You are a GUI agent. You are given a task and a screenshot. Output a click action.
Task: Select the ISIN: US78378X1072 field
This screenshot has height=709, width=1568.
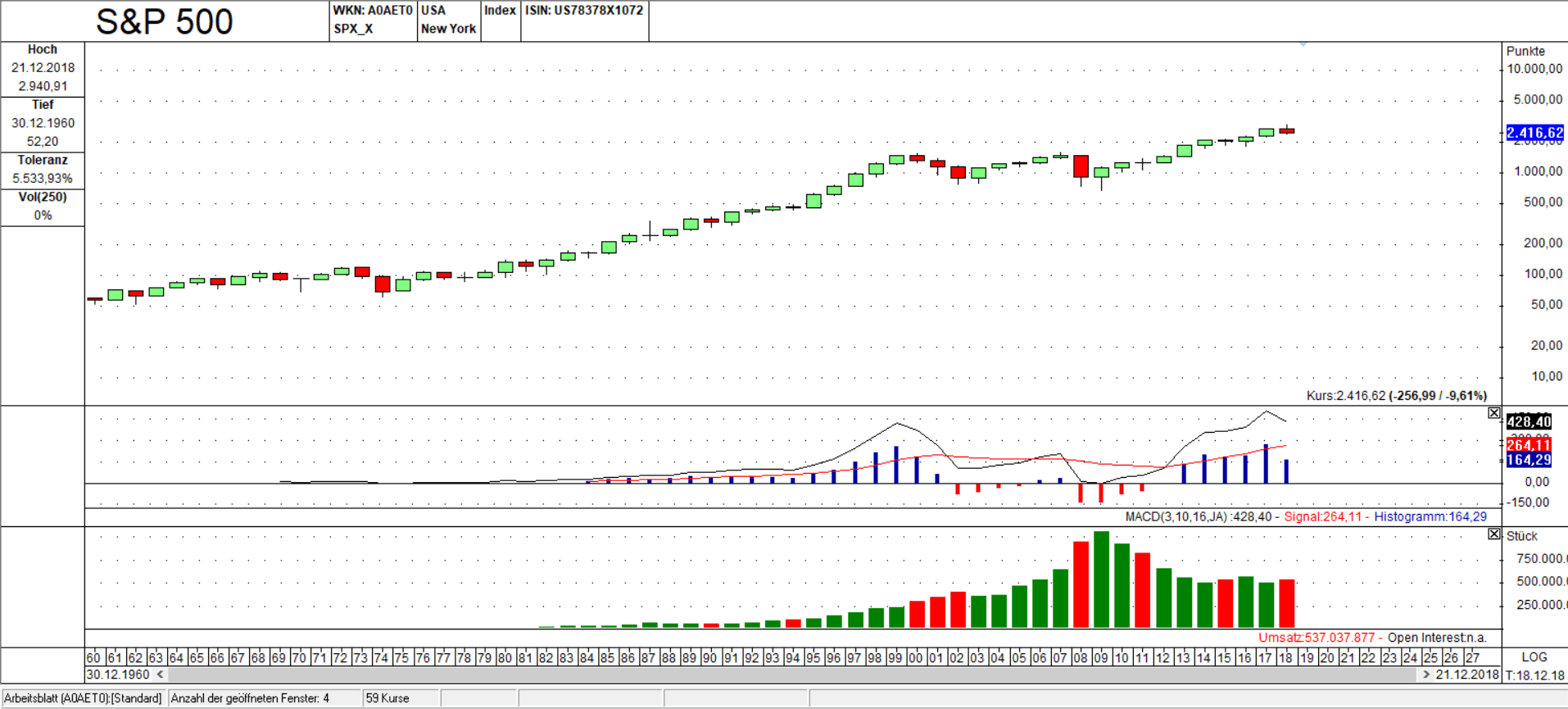pos(584,11)
